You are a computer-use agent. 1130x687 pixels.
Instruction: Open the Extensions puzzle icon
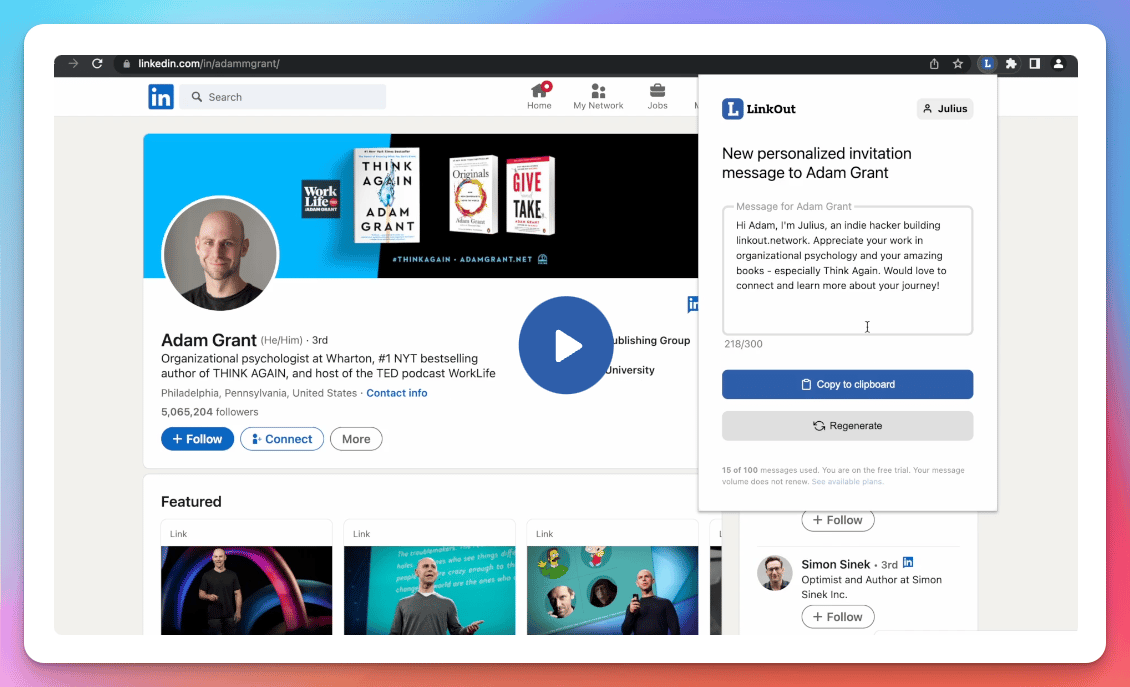click(x=1011, y=63)
